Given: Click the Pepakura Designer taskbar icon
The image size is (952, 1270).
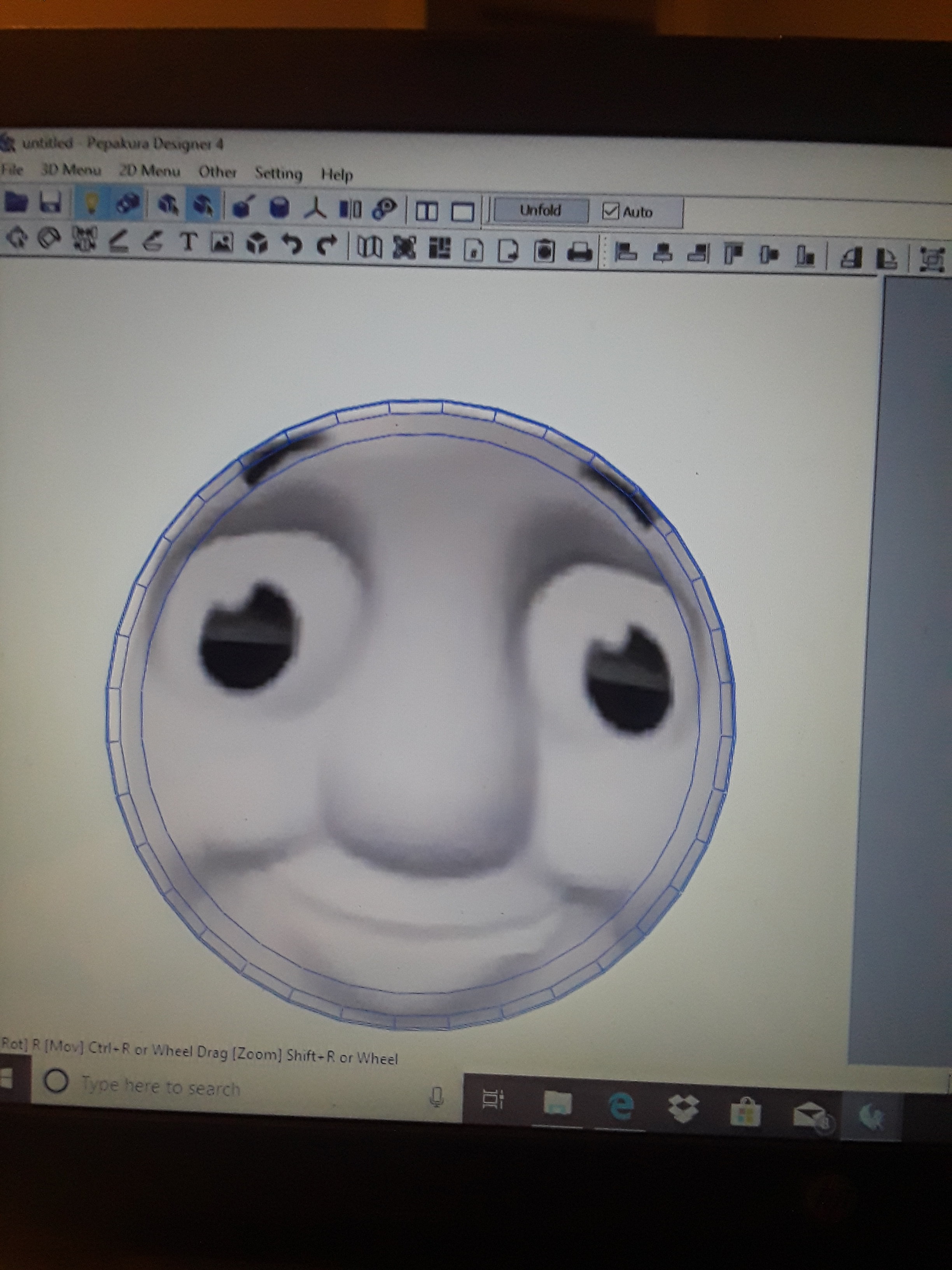Looking at the screenshot, I should pos(872,1117).
